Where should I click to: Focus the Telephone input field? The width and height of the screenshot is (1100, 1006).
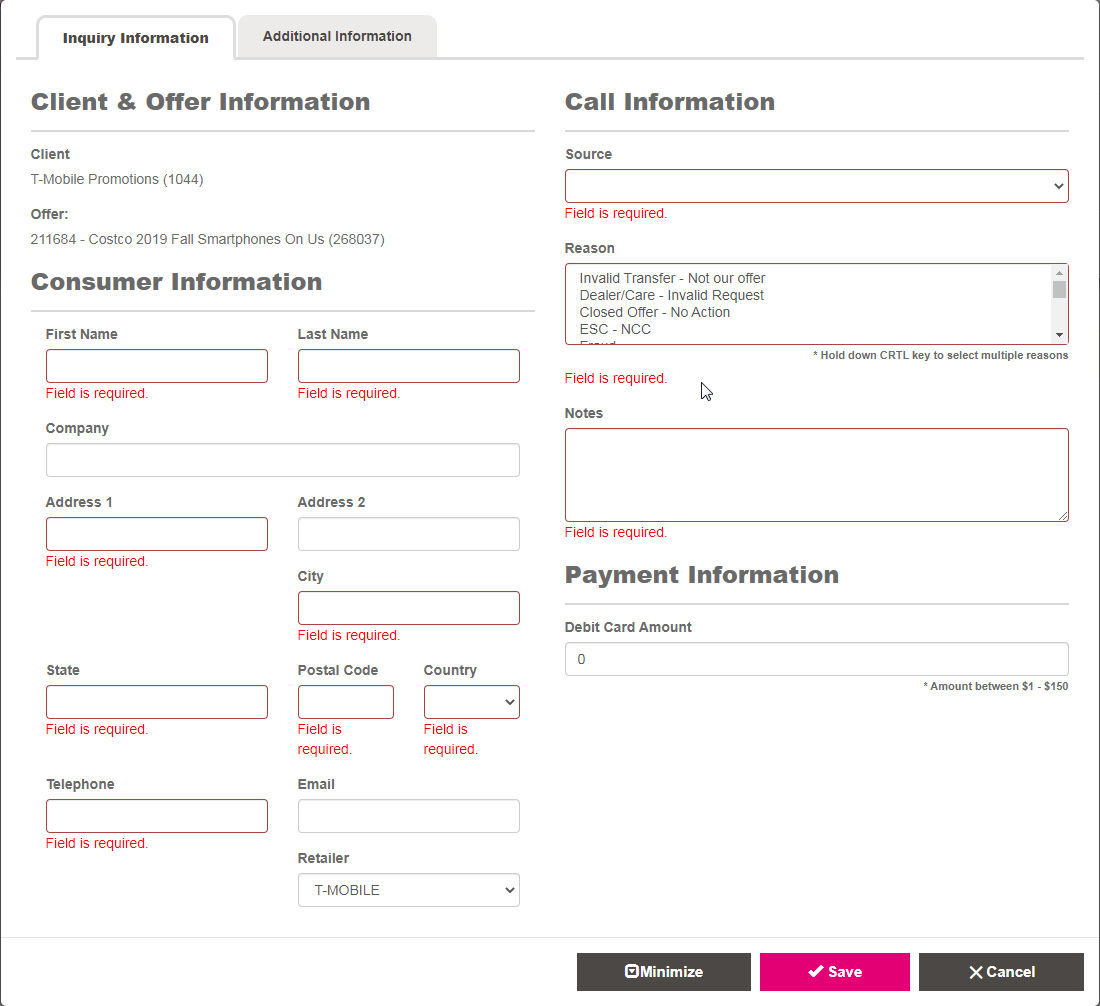(x=156, y=816)
